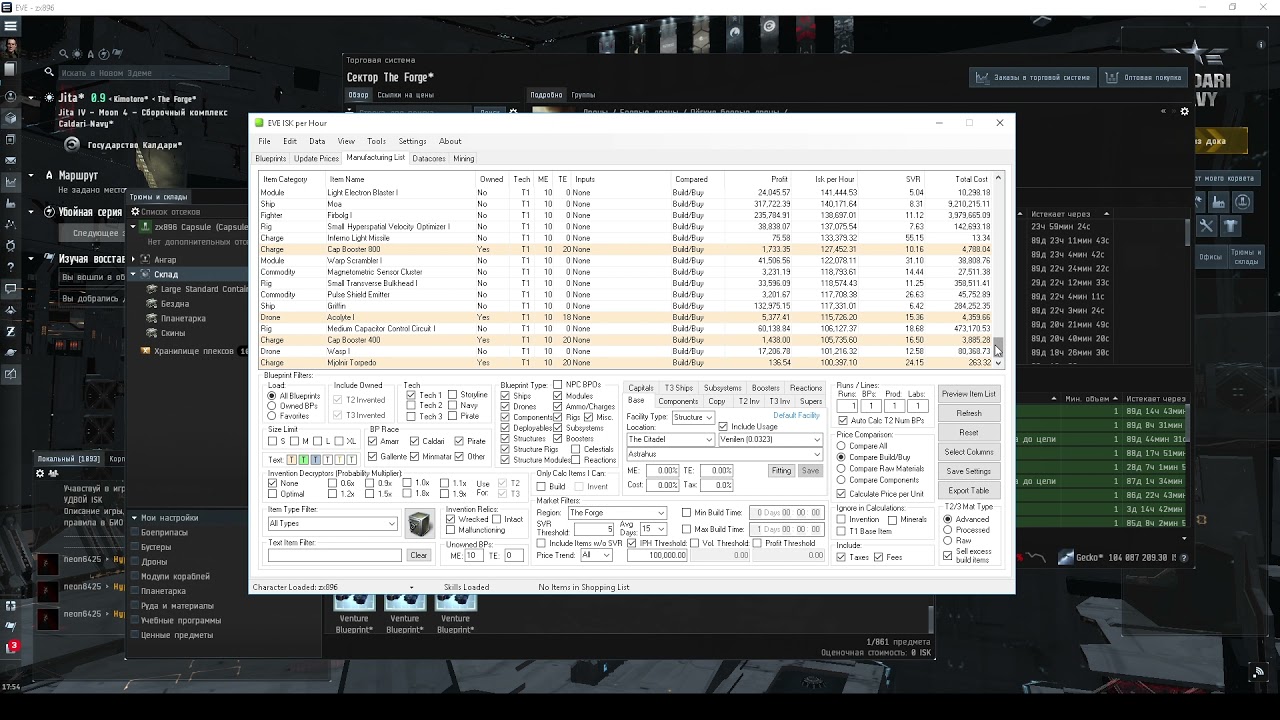Click the safe item icon beside Item Type Filter
The width and height of the screenshot is (1280, 720).
tap(419, 523)
